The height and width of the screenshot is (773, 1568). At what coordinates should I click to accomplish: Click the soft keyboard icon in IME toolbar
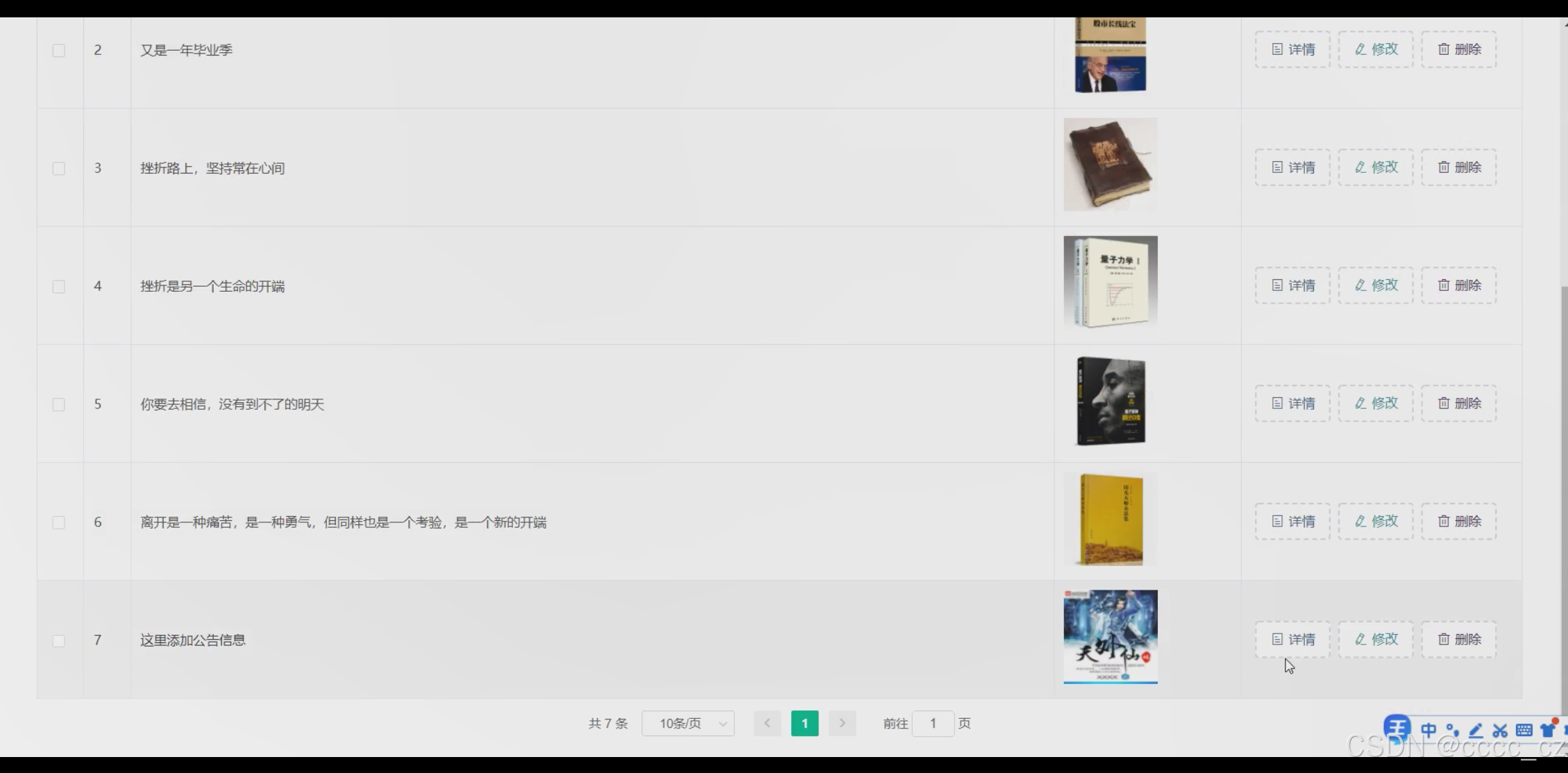1524,730
